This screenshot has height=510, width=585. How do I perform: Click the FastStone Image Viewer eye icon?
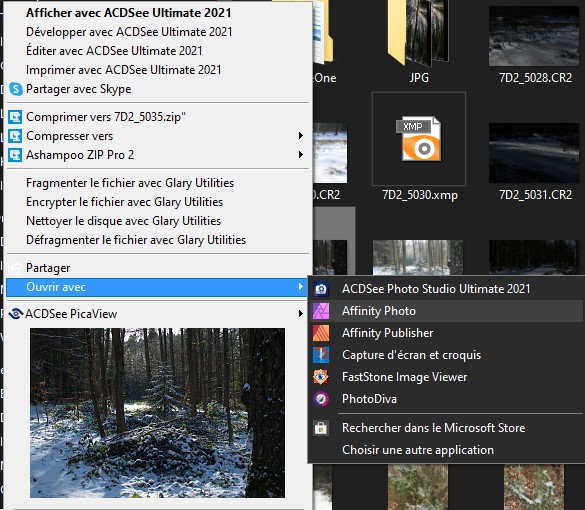[321, 377]
